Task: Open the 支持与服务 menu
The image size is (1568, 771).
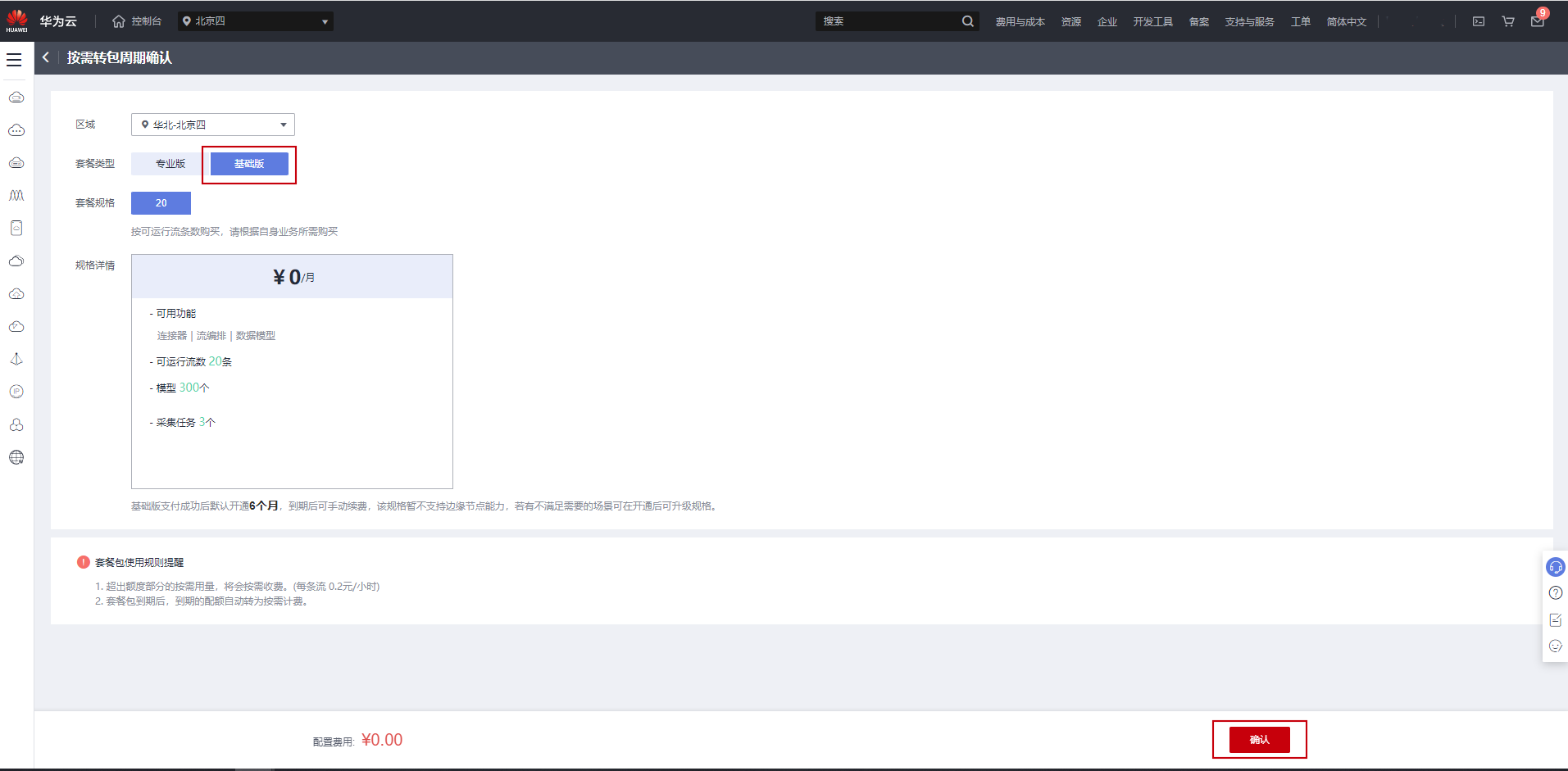Action: 1250,22
